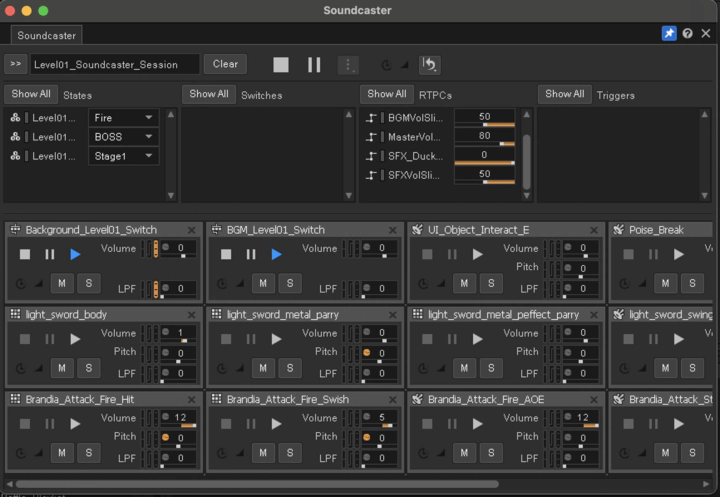This screenshot has height=497, width=720.
Task: Click Show All for RTPCs
Action: pos(387,94)
